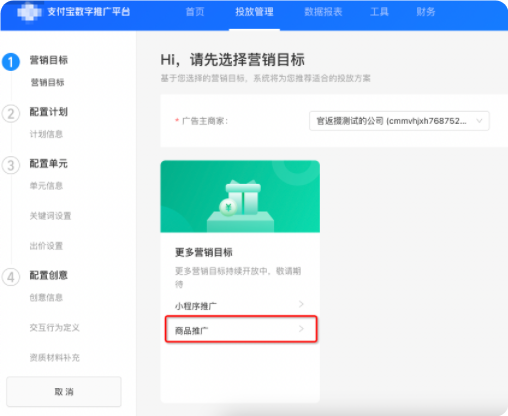Select the 配置单元 step heading
The height and width of the screenshot is (416, 508).
click(49, 163)
